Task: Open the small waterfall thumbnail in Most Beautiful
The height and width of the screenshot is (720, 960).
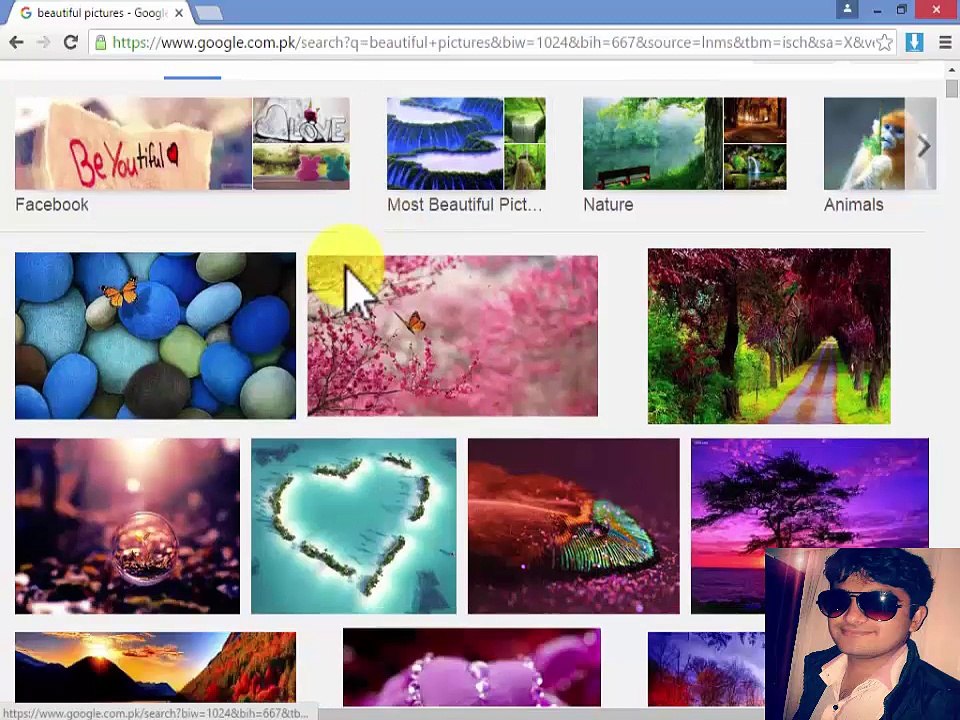Action: pyautogui.click(x=525, y=120)
